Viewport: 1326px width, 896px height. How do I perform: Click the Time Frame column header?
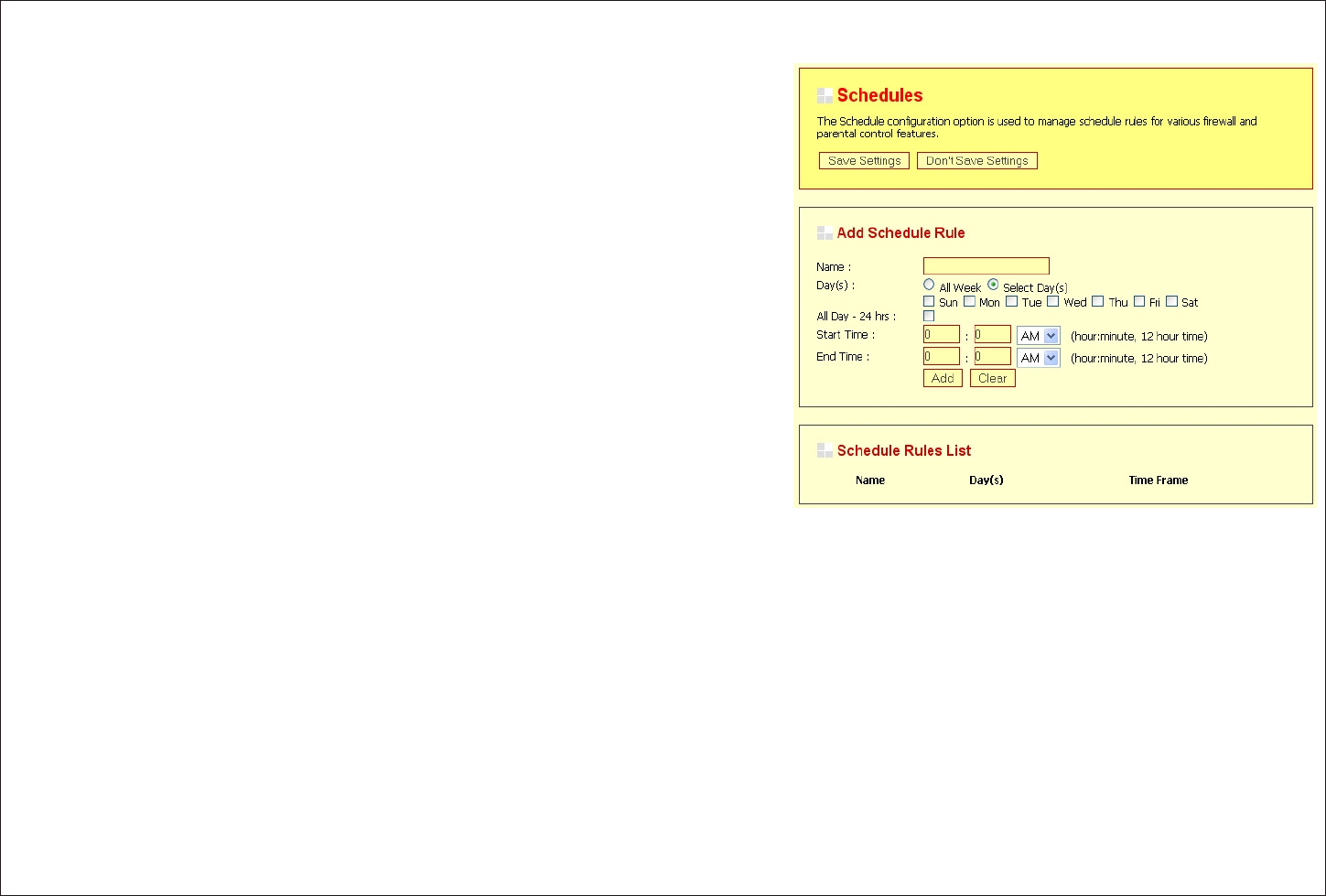[x=1159, y=480]
